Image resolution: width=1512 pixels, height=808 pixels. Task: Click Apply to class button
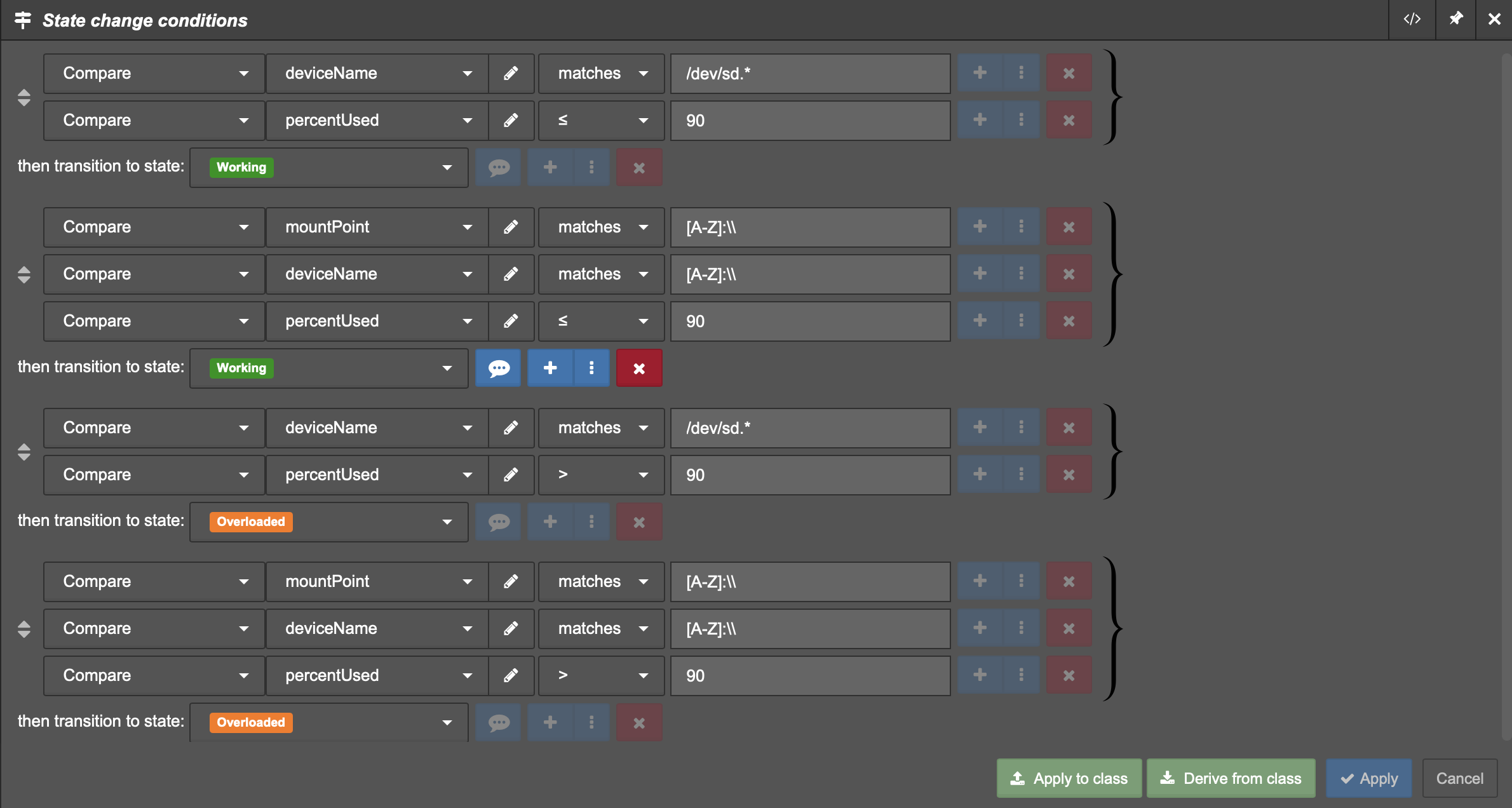click(1069, 778)
